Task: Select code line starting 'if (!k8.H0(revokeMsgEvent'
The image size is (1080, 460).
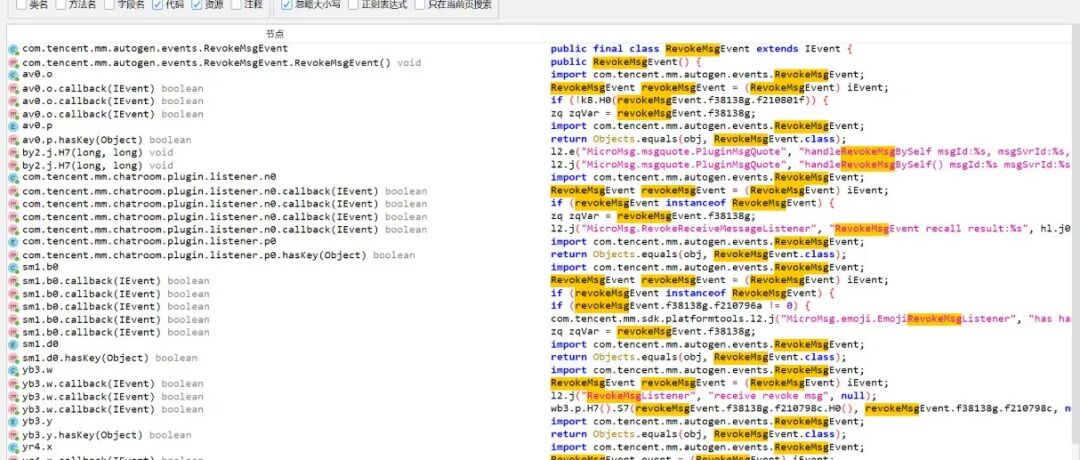Action: [x=689, y=101]
